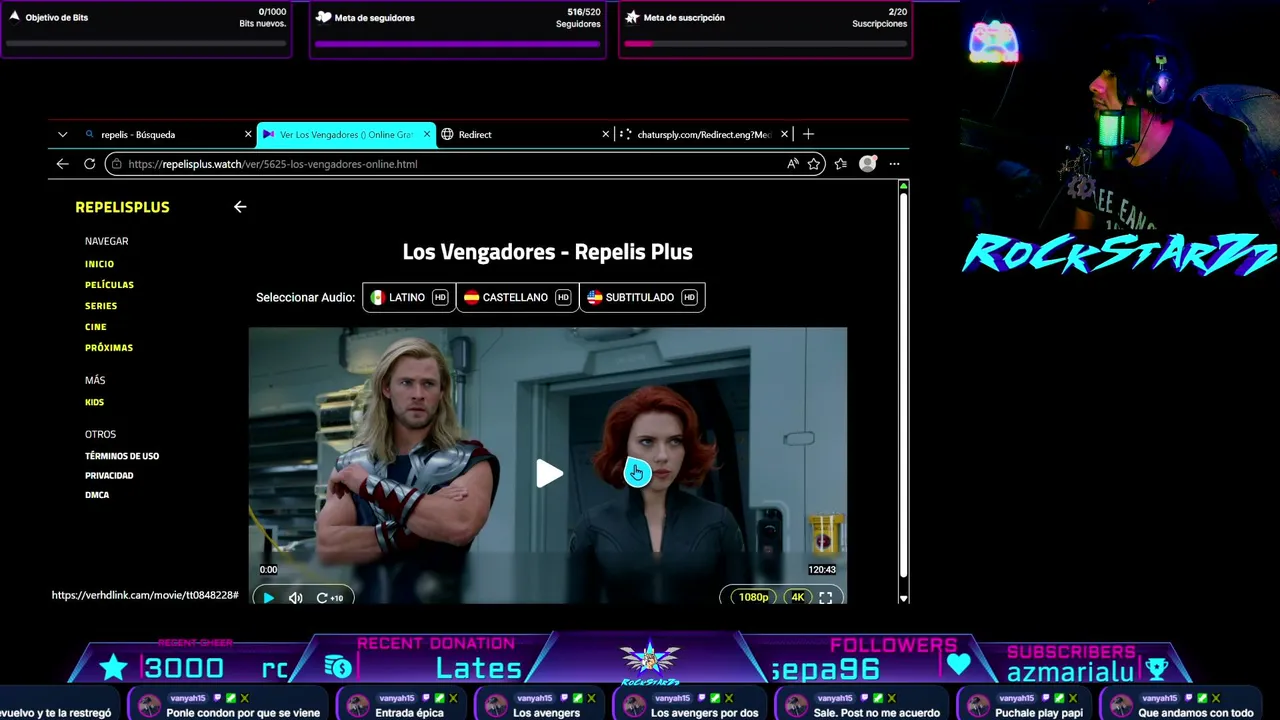Screen dimensions: 1280x720
Task: Enter fullscreen video mode
Action: (x=826, y=598)
